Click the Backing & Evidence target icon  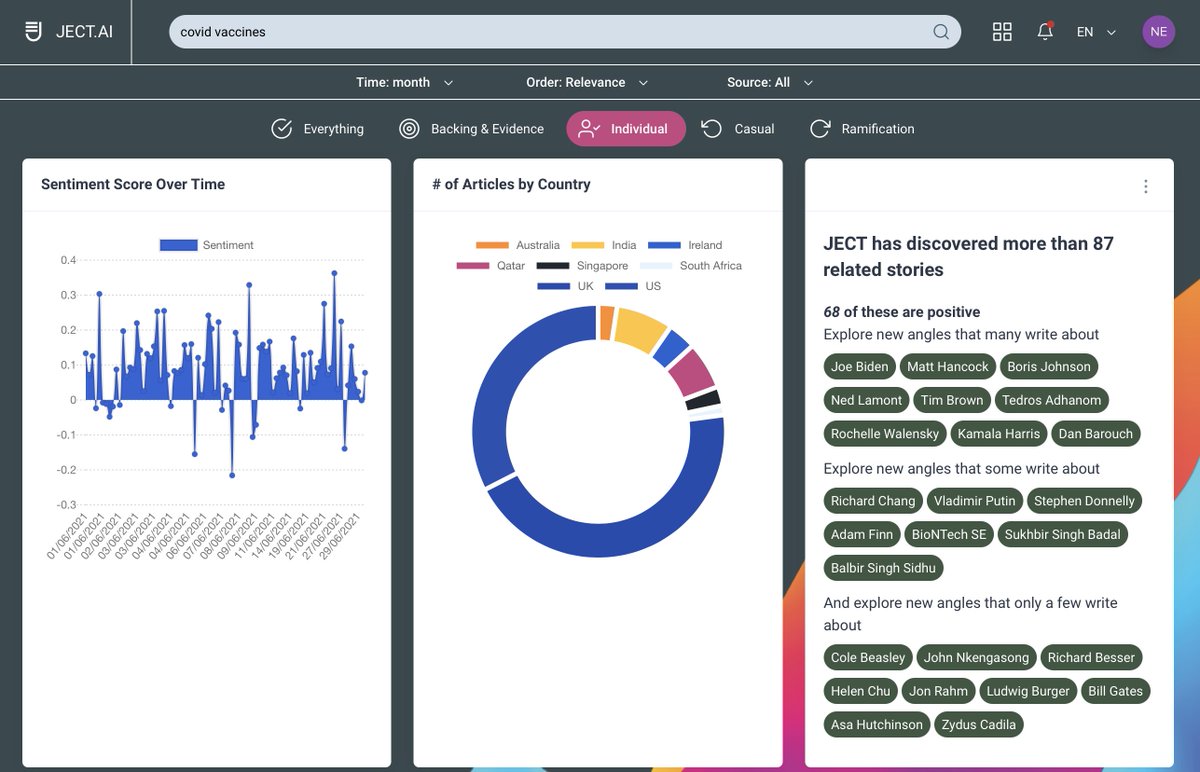[409, 129]
